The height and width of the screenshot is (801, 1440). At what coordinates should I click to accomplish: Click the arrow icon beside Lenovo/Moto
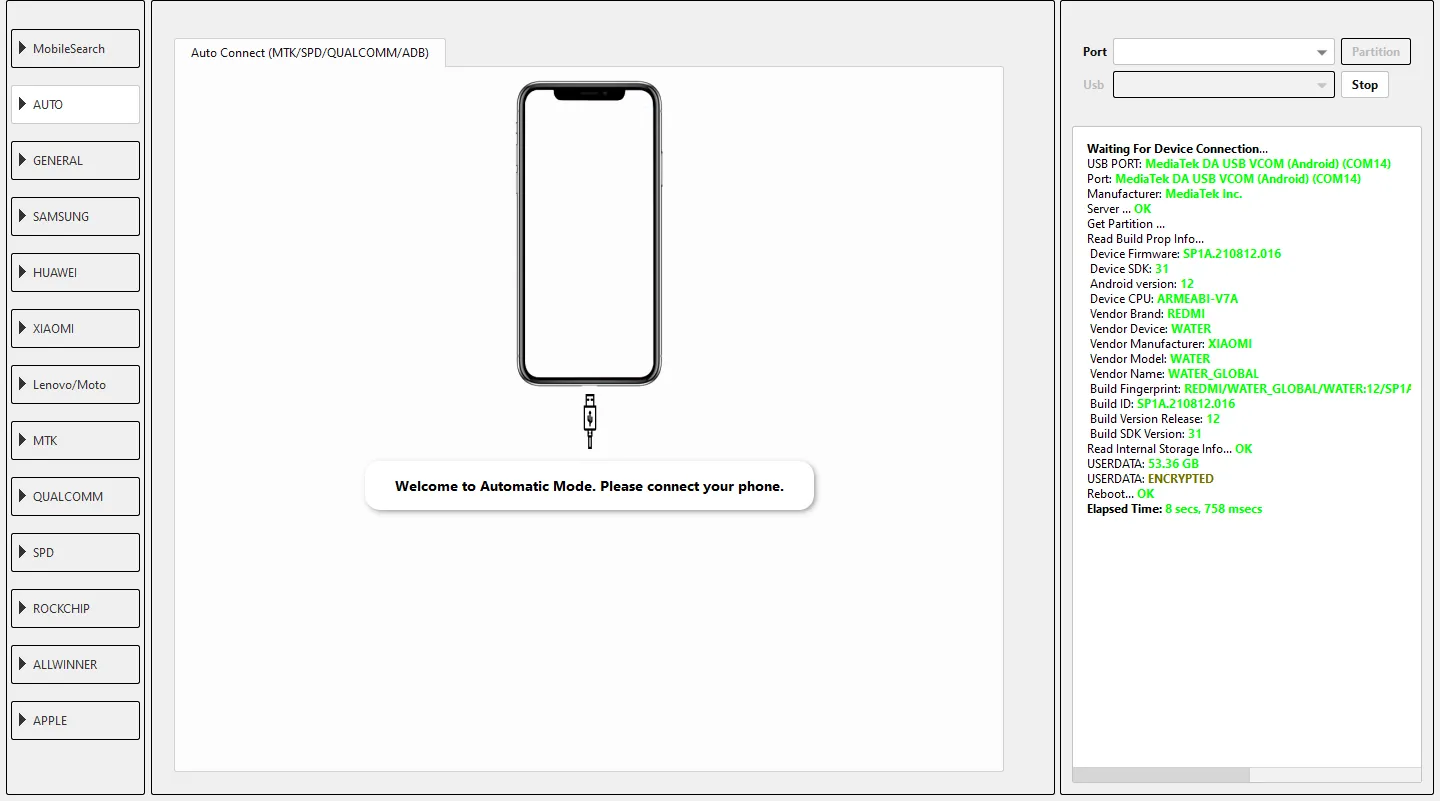[x=23, y=384]
